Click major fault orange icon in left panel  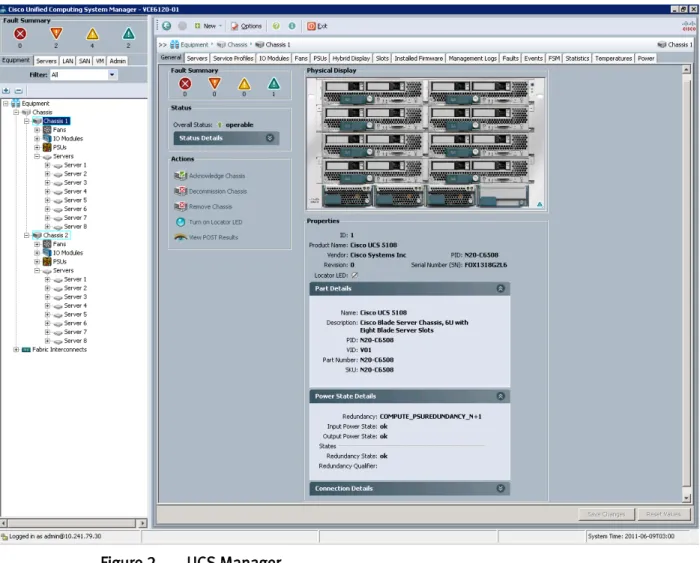(x=56, y=33)
